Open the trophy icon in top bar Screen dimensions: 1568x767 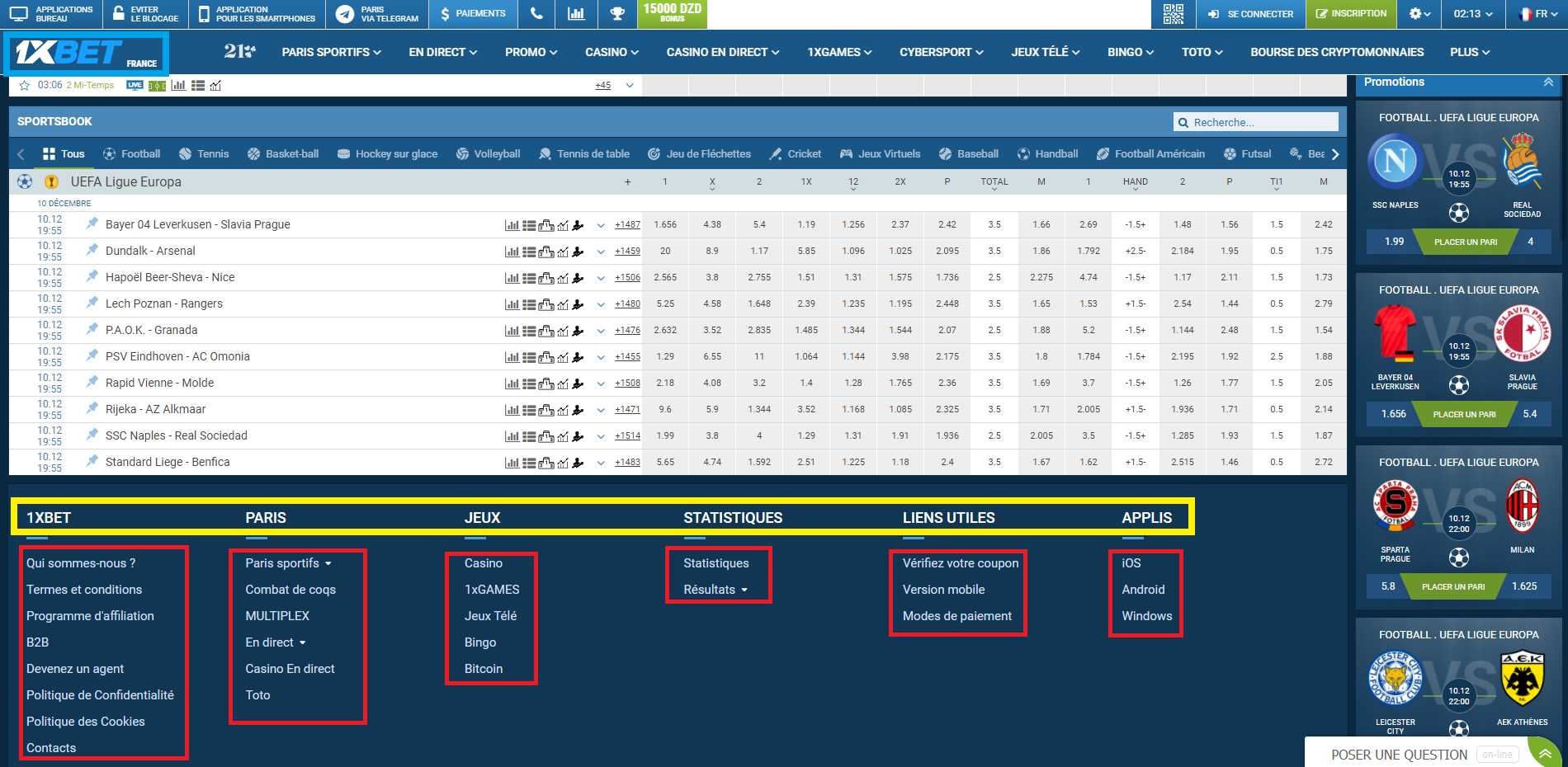pyautogui.click(x=616, y=14)
